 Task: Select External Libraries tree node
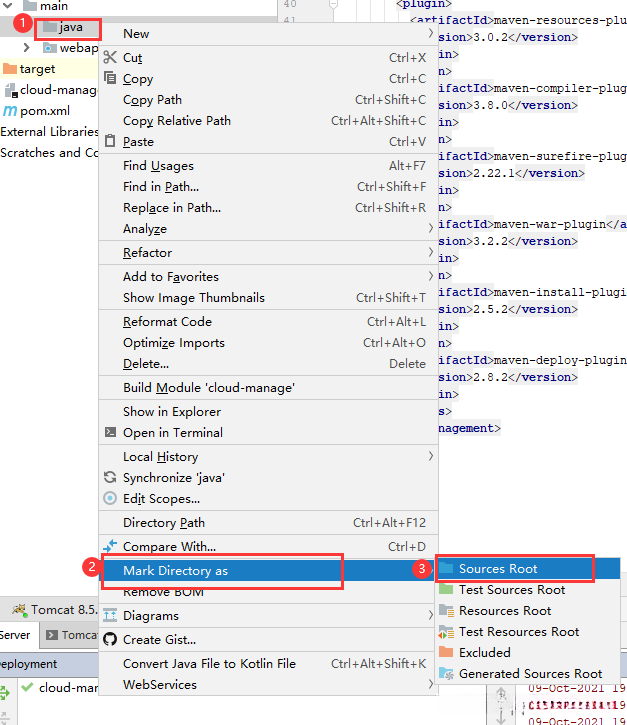pos(49,132)
